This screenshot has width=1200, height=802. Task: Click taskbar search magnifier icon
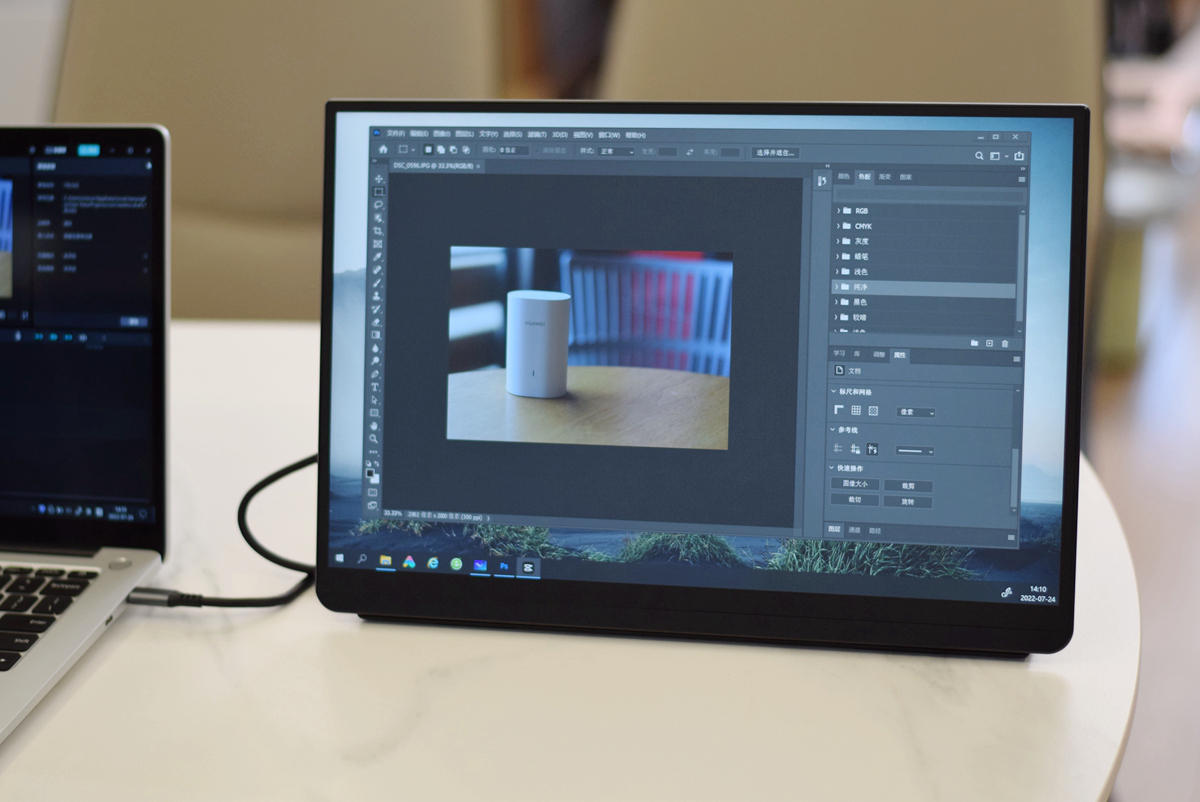(362, 558)
